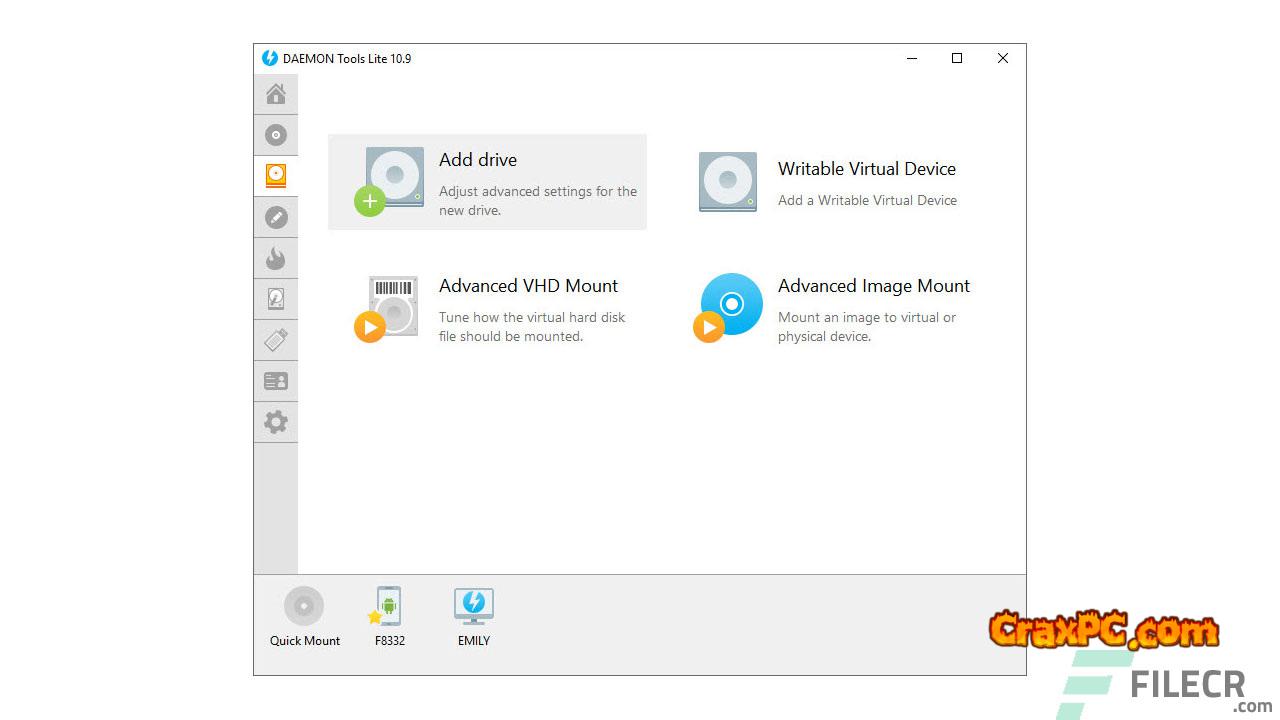Open the gear Settings sidebar icon
1280x720 pixels.
coord(276,422)
